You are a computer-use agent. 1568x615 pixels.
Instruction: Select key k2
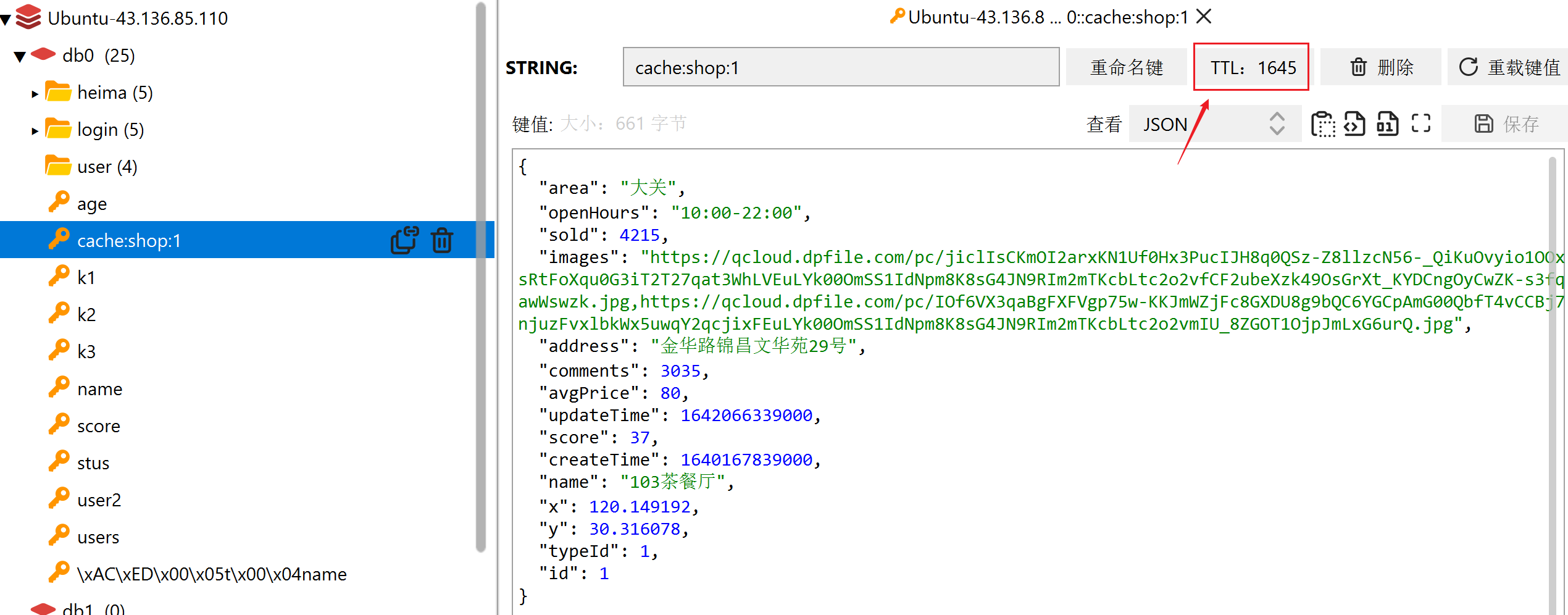click(86, 315)
